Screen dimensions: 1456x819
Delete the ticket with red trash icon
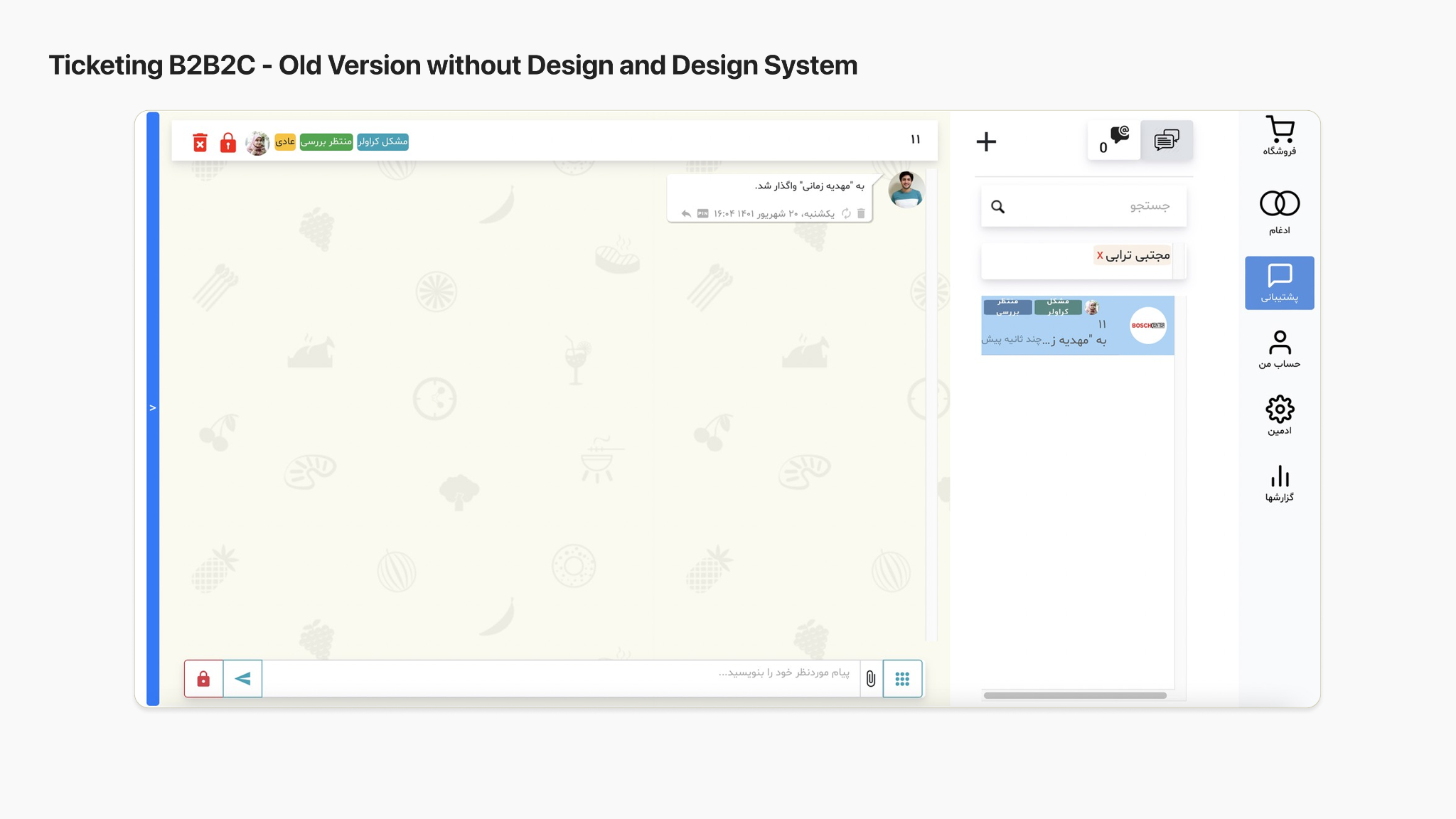200,143
